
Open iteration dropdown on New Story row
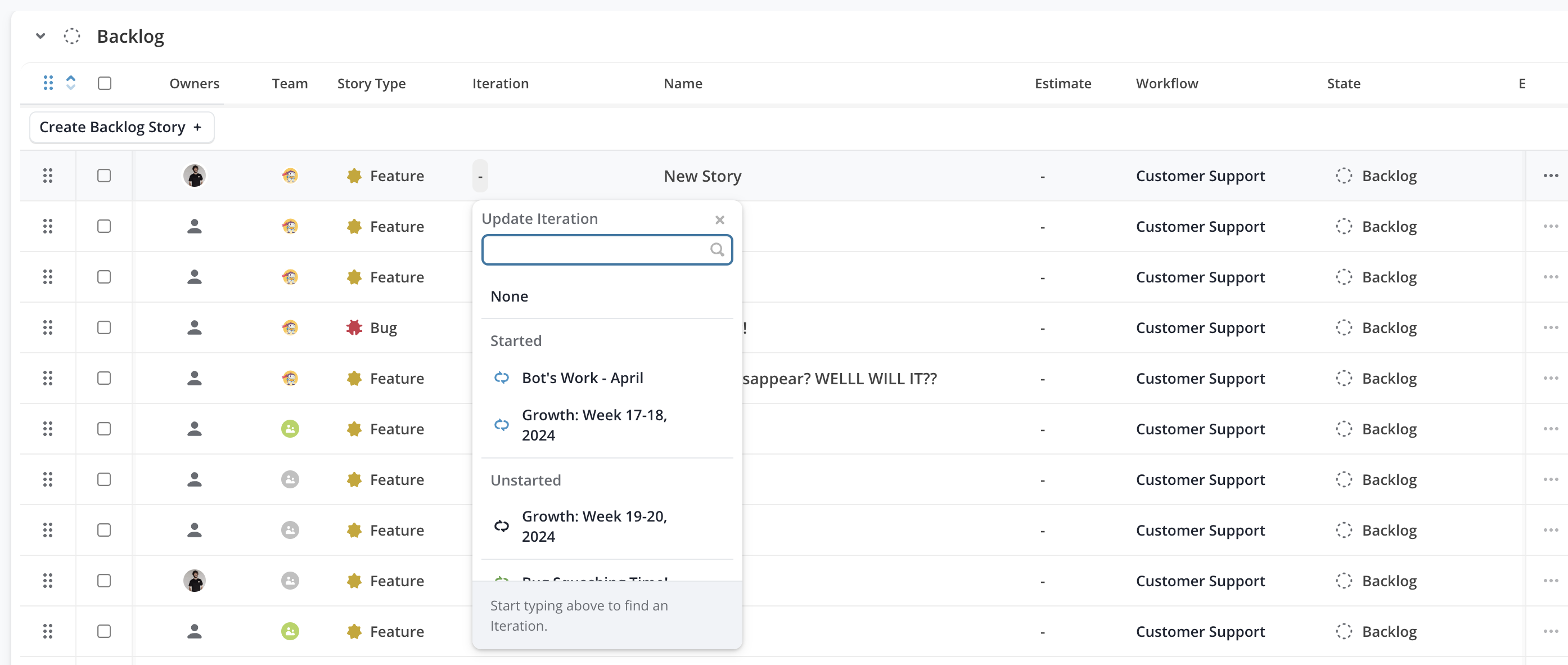point(480,176)
